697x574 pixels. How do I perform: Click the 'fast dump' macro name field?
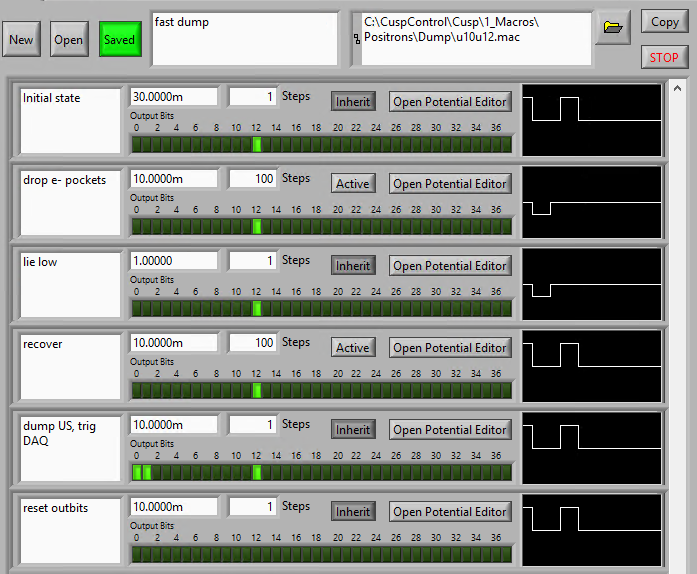click(245, 39)
